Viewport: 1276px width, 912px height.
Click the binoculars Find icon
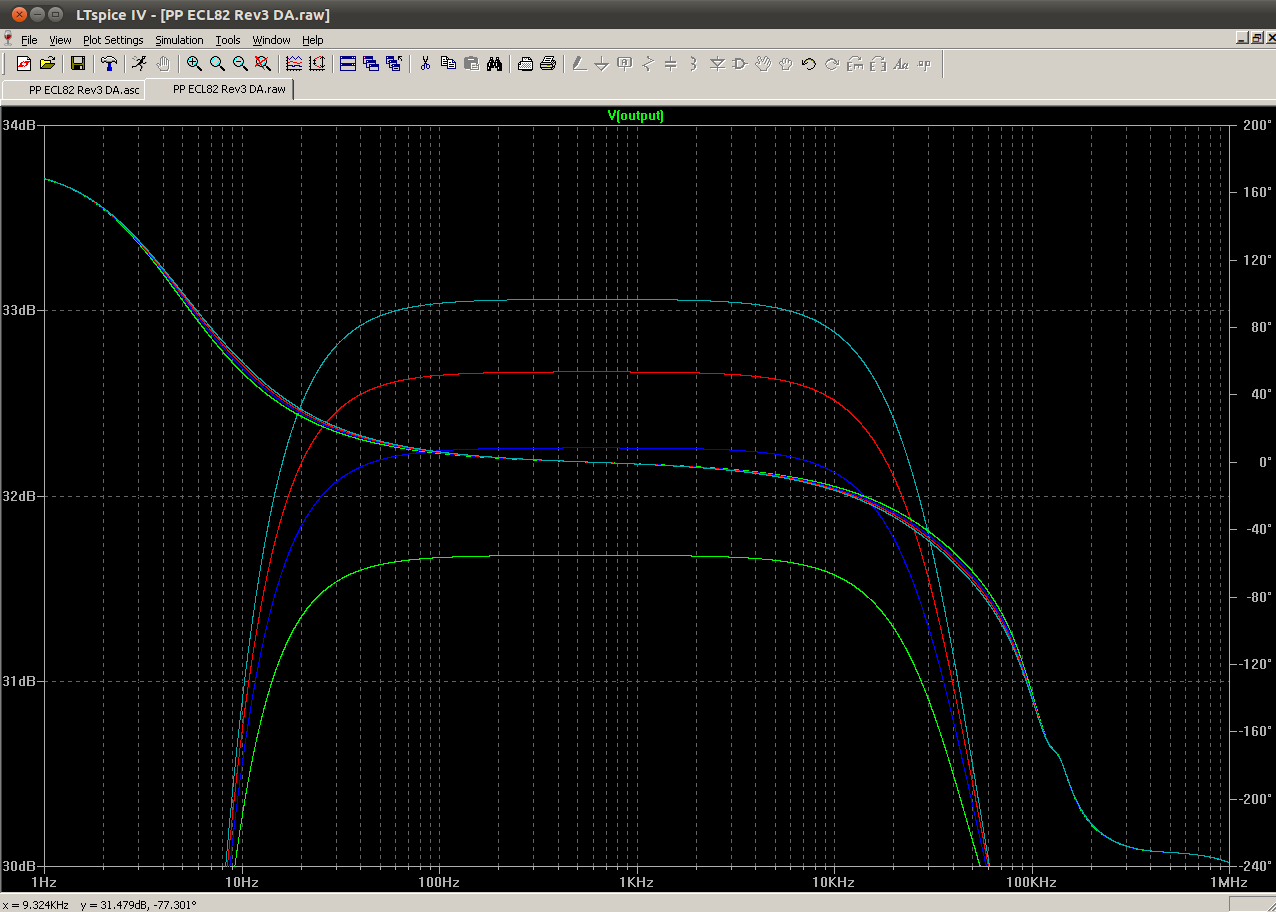tap(494, 64)
